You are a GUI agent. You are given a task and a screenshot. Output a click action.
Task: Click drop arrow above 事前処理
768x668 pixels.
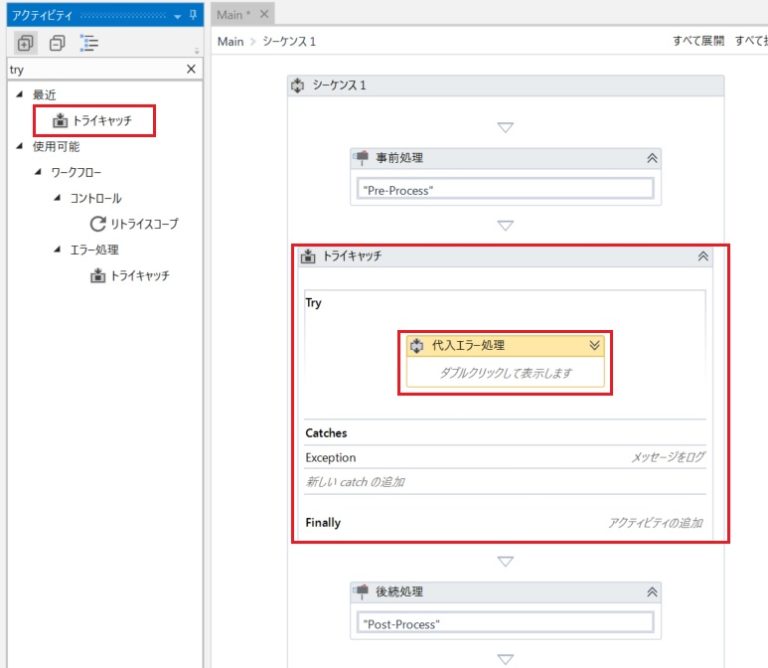click(505, 127)
